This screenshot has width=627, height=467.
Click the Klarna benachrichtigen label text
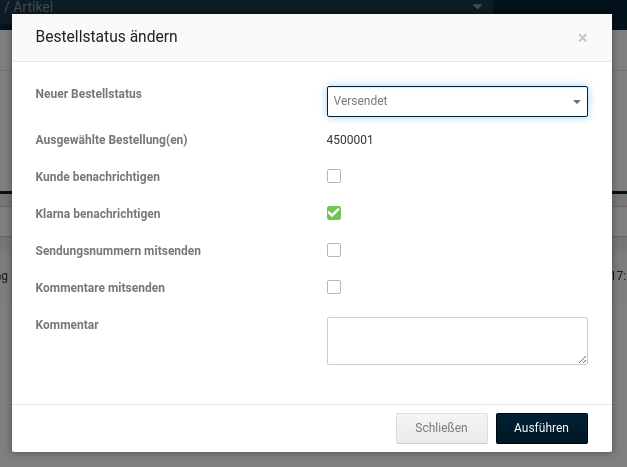click(x=98, y=214)
